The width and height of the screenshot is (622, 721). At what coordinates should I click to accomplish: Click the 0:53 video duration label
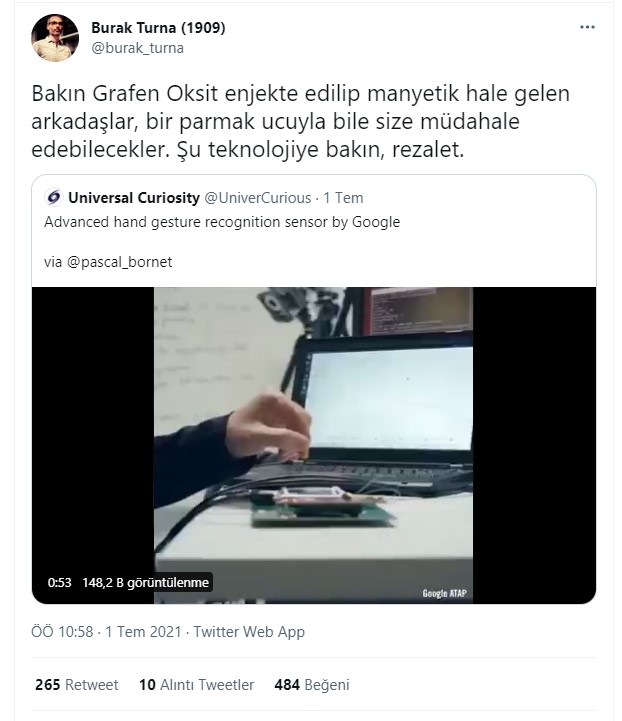coord(59,583)
